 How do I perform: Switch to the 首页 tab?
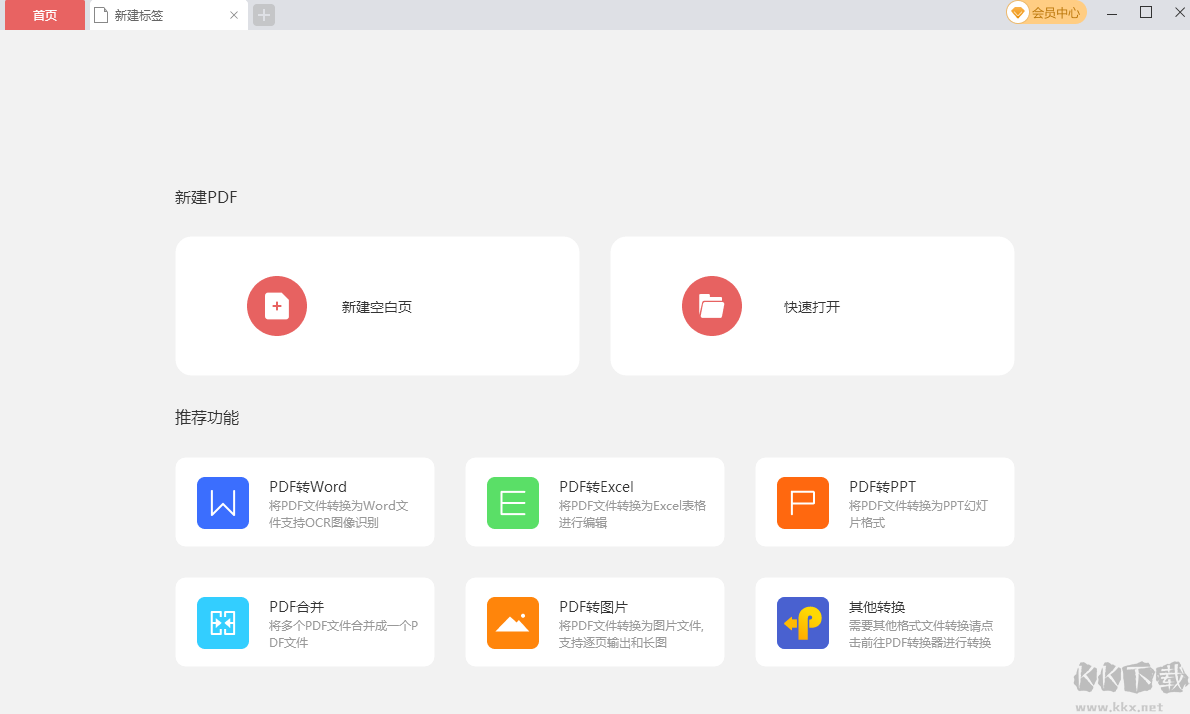[x=44, y=15]
